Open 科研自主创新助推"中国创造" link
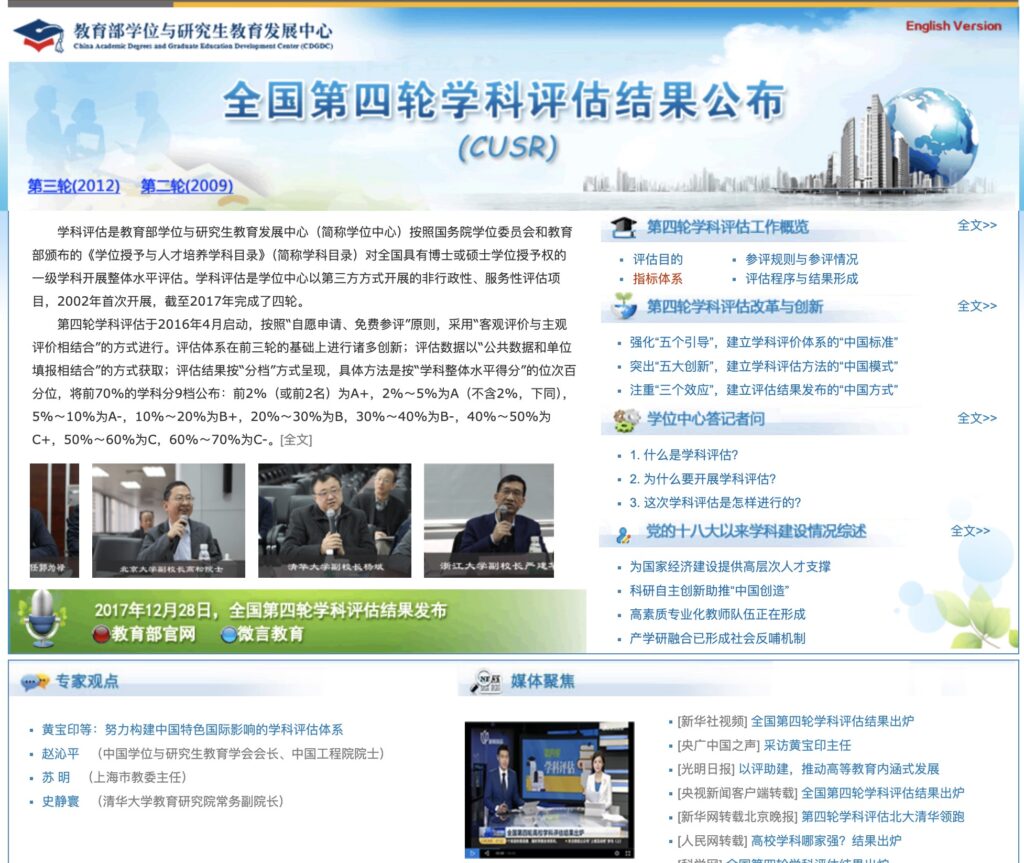Image resolution: width=1024 pixels, height=863 pixels. [x=709, y=591]
